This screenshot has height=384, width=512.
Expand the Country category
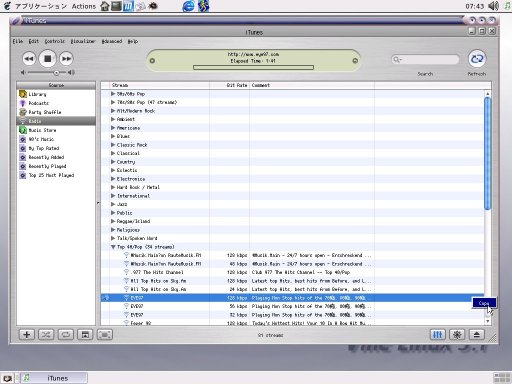pyautogui.click(x=113, y=162)
